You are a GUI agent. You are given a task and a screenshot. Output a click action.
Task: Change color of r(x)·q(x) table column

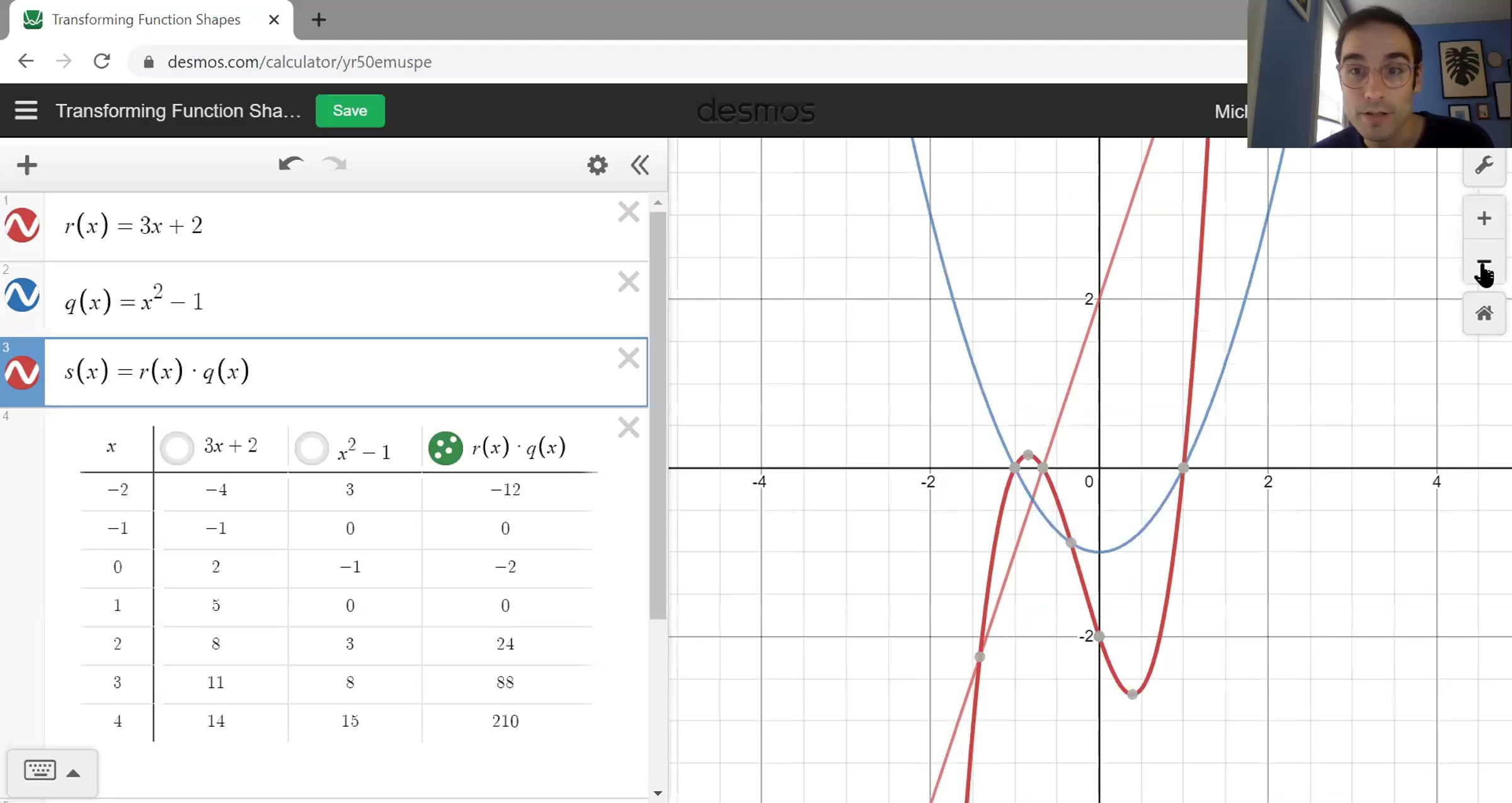[445, 448]
